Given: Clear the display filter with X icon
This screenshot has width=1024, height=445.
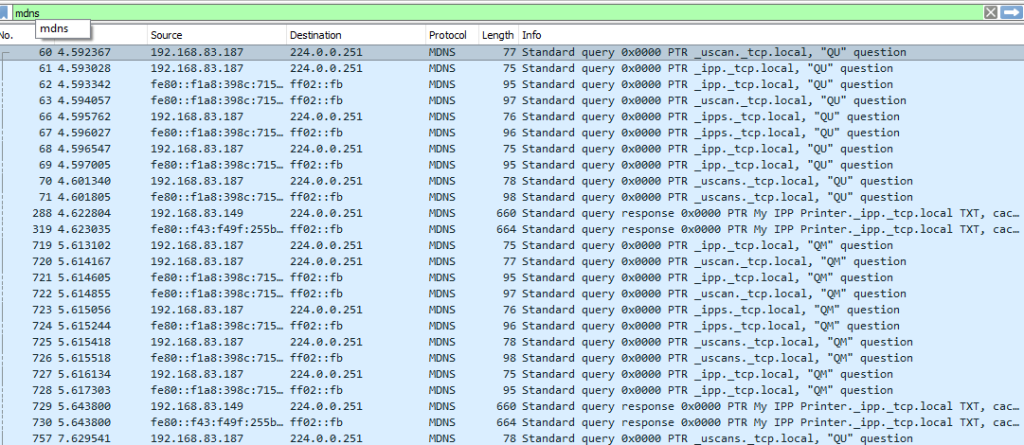Looking at the screenshot, I should click(991, 12).
